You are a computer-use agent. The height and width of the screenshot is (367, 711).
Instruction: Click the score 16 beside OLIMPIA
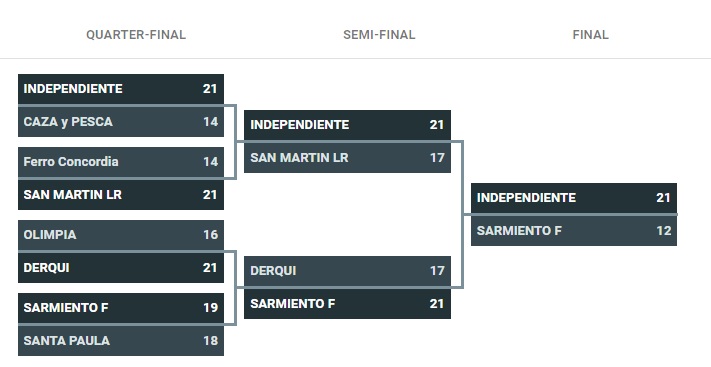coord(210,235)
